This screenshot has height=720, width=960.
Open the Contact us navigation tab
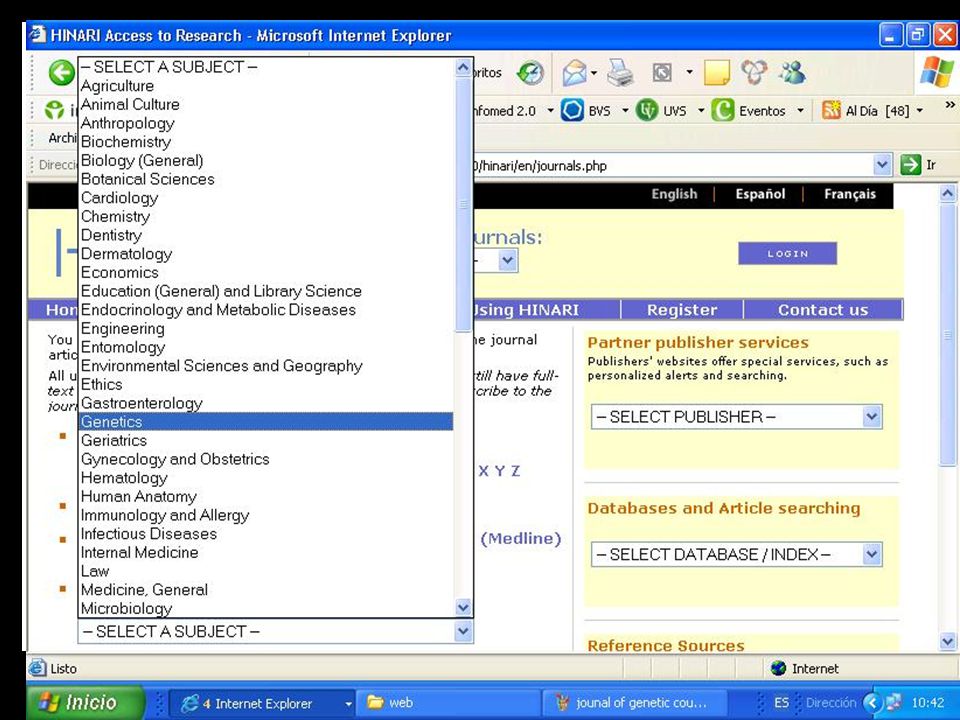(823, 310)
